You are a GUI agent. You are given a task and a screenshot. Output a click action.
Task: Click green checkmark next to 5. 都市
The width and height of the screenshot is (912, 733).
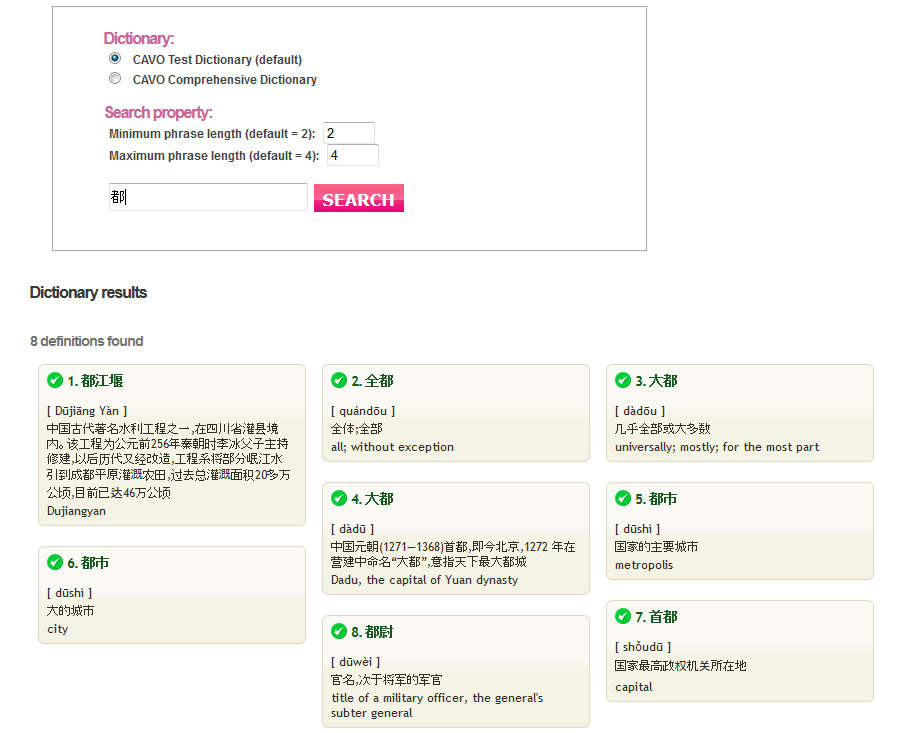623,498
